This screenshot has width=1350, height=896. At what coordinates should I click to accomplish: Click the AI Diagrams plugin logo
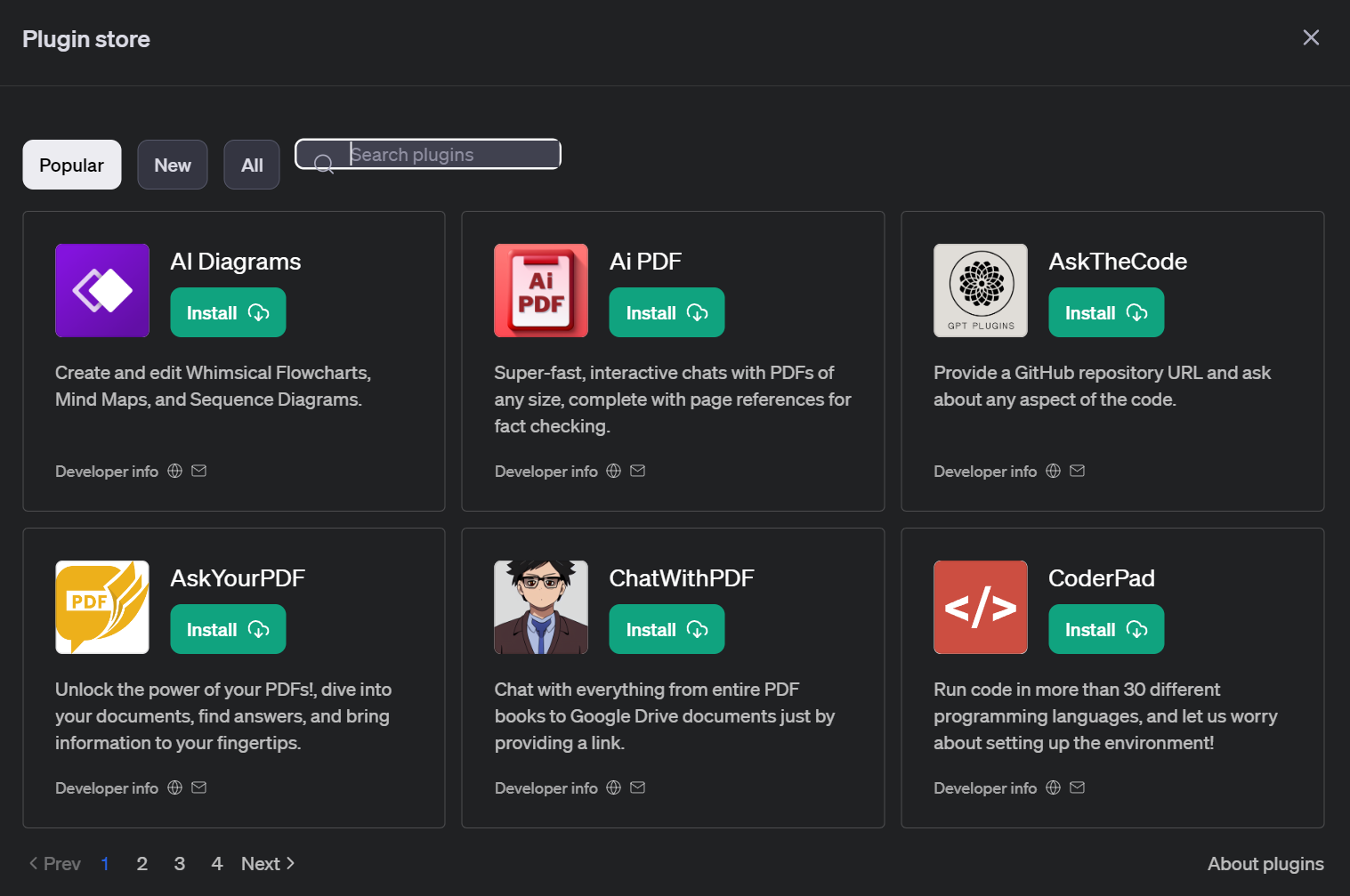(x=102, y=290)
